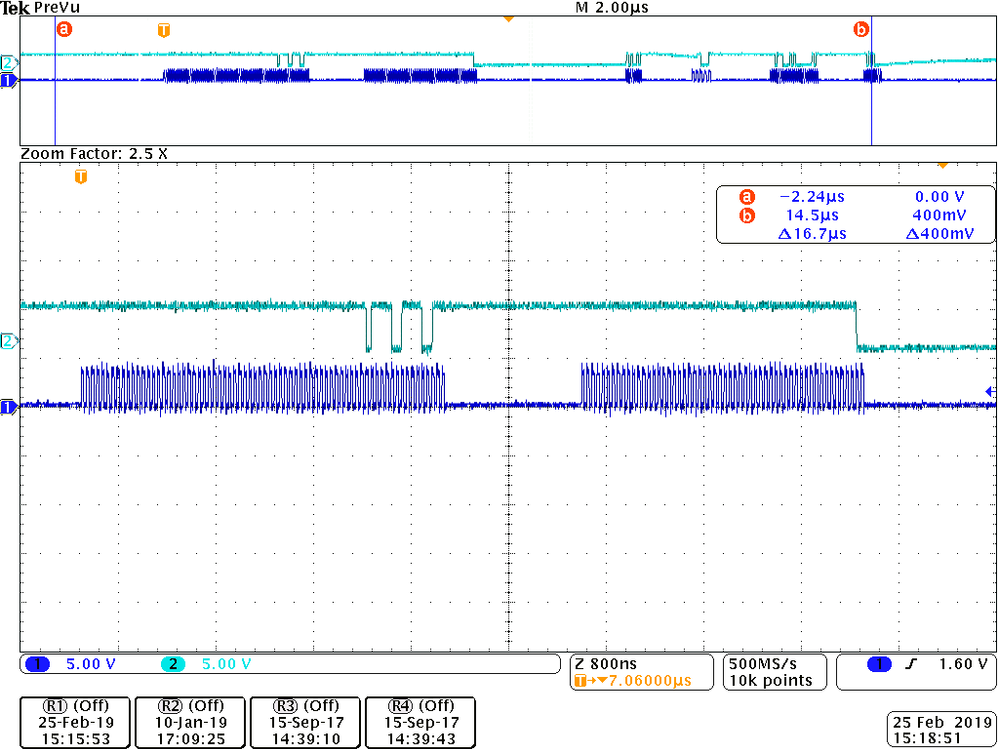Click channel 1 ground marker in zoom window
This screenshot has width=999, height=749.
(x=8, y=407)
